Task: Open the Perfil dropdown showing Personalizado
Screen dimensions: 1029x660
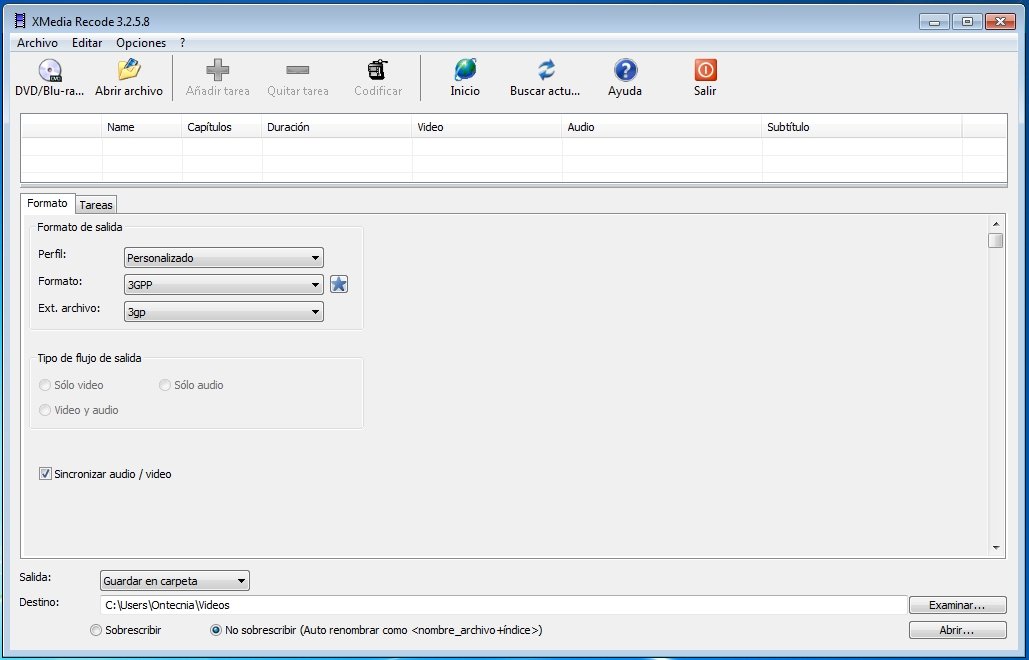Action: tap(224, 258)
